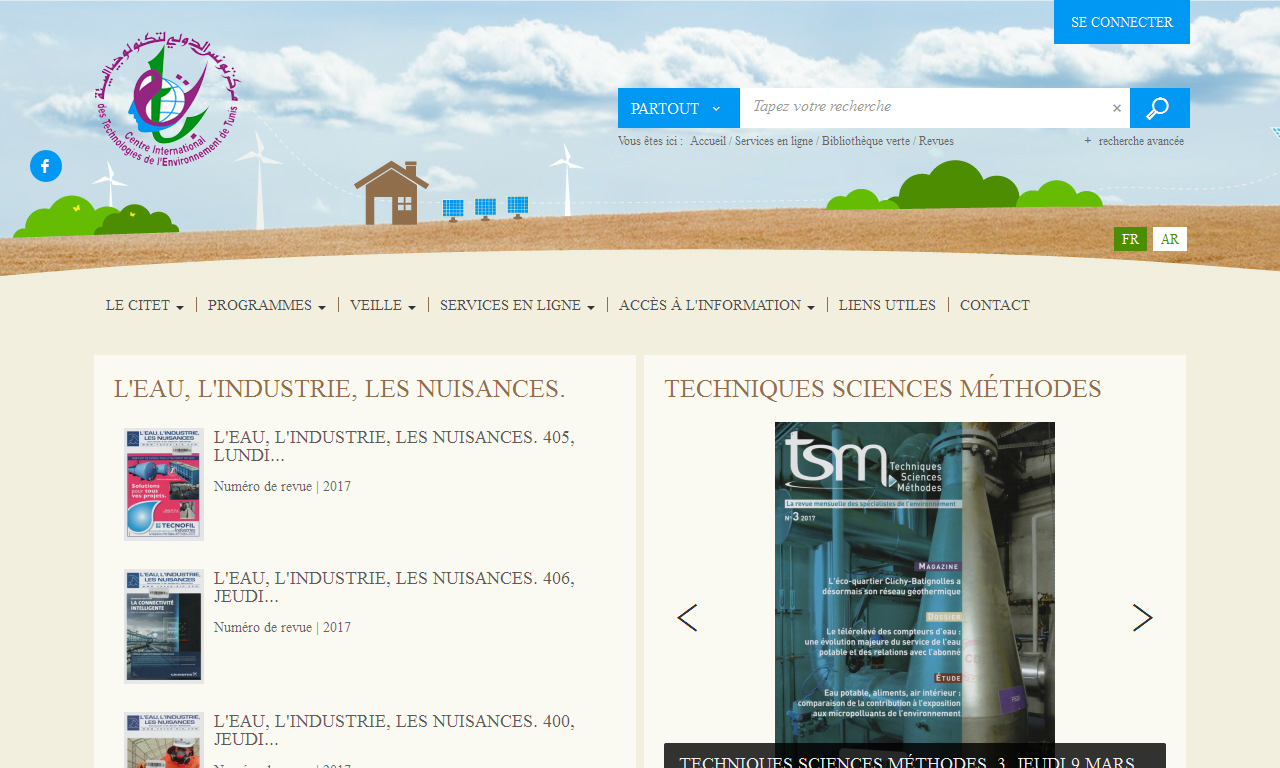Switch language to AR

coord(1170,239)
